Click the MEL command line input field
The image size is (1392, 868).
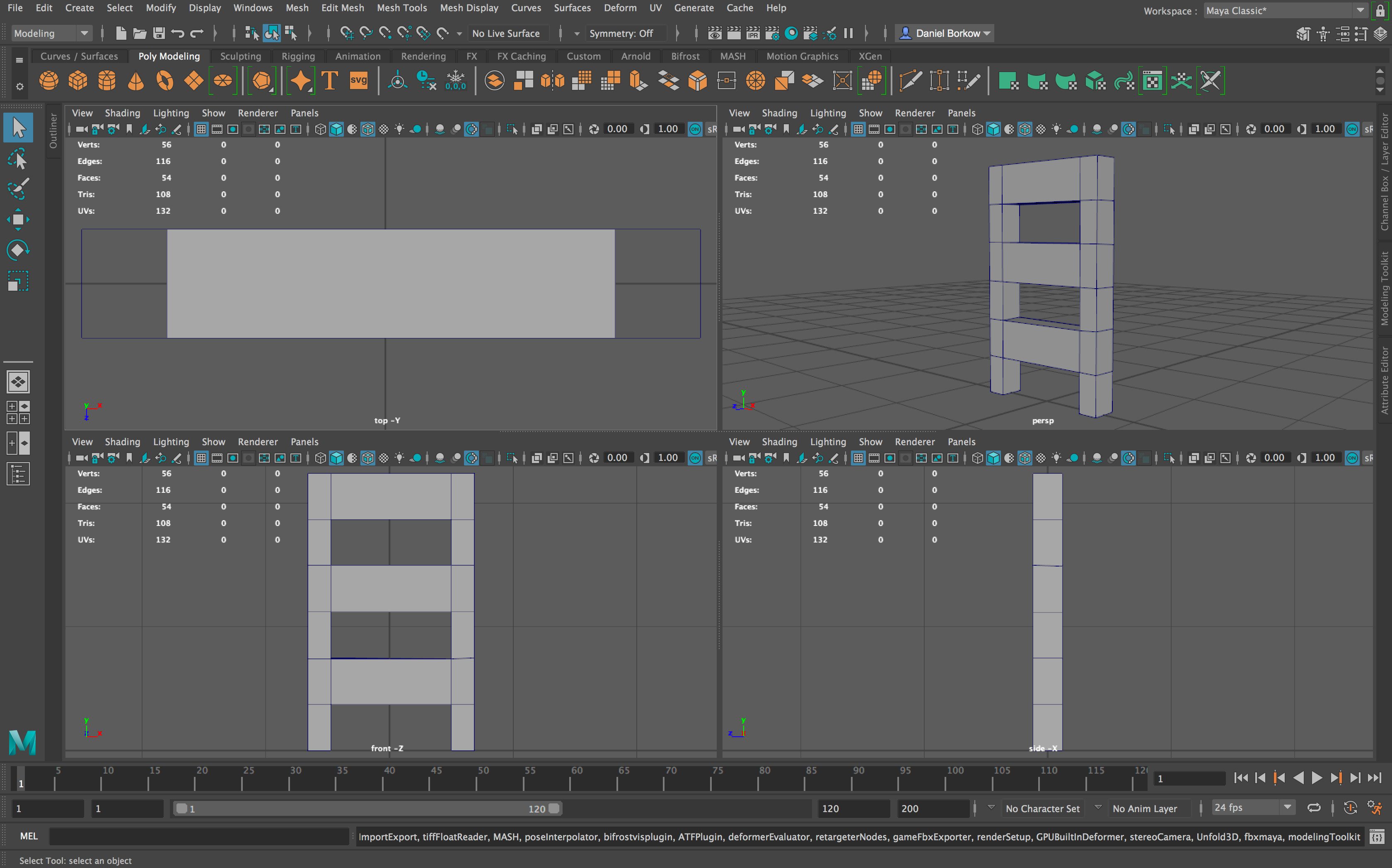tap(199, 837)
